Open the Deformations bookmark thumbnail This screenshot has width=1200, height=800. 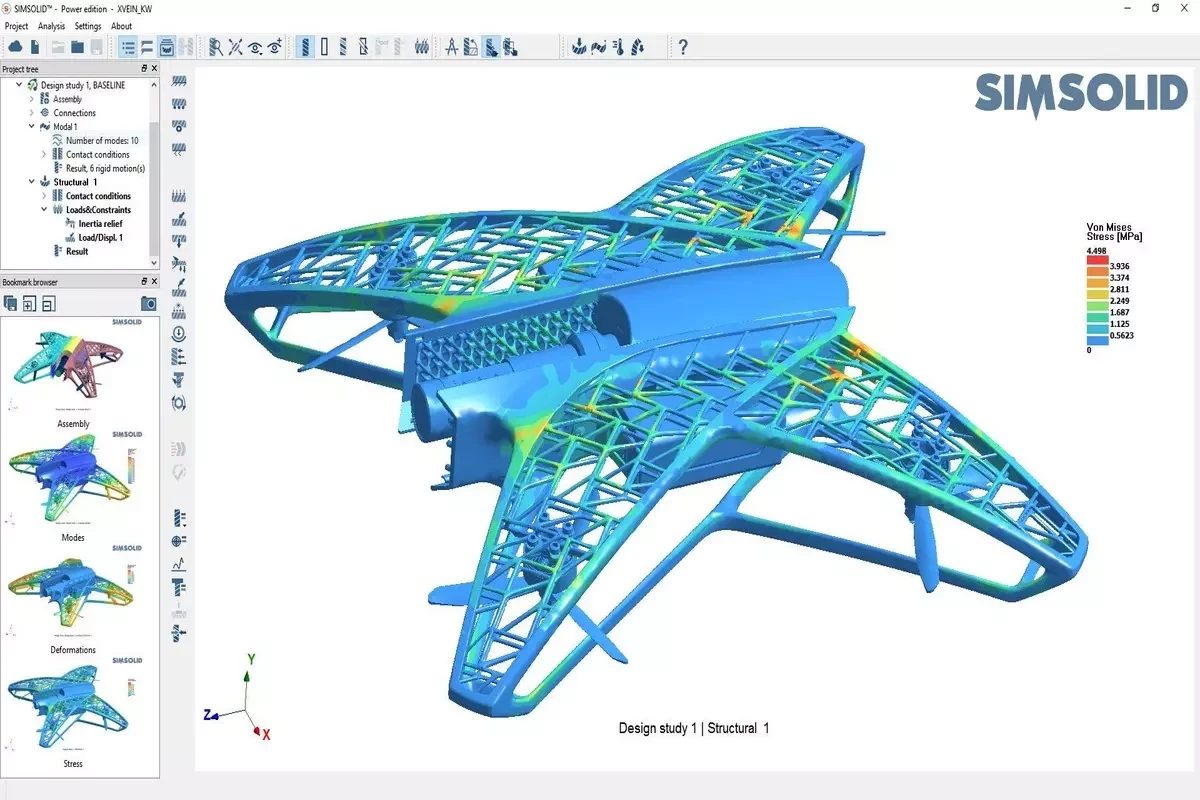(x=73, y=597)
